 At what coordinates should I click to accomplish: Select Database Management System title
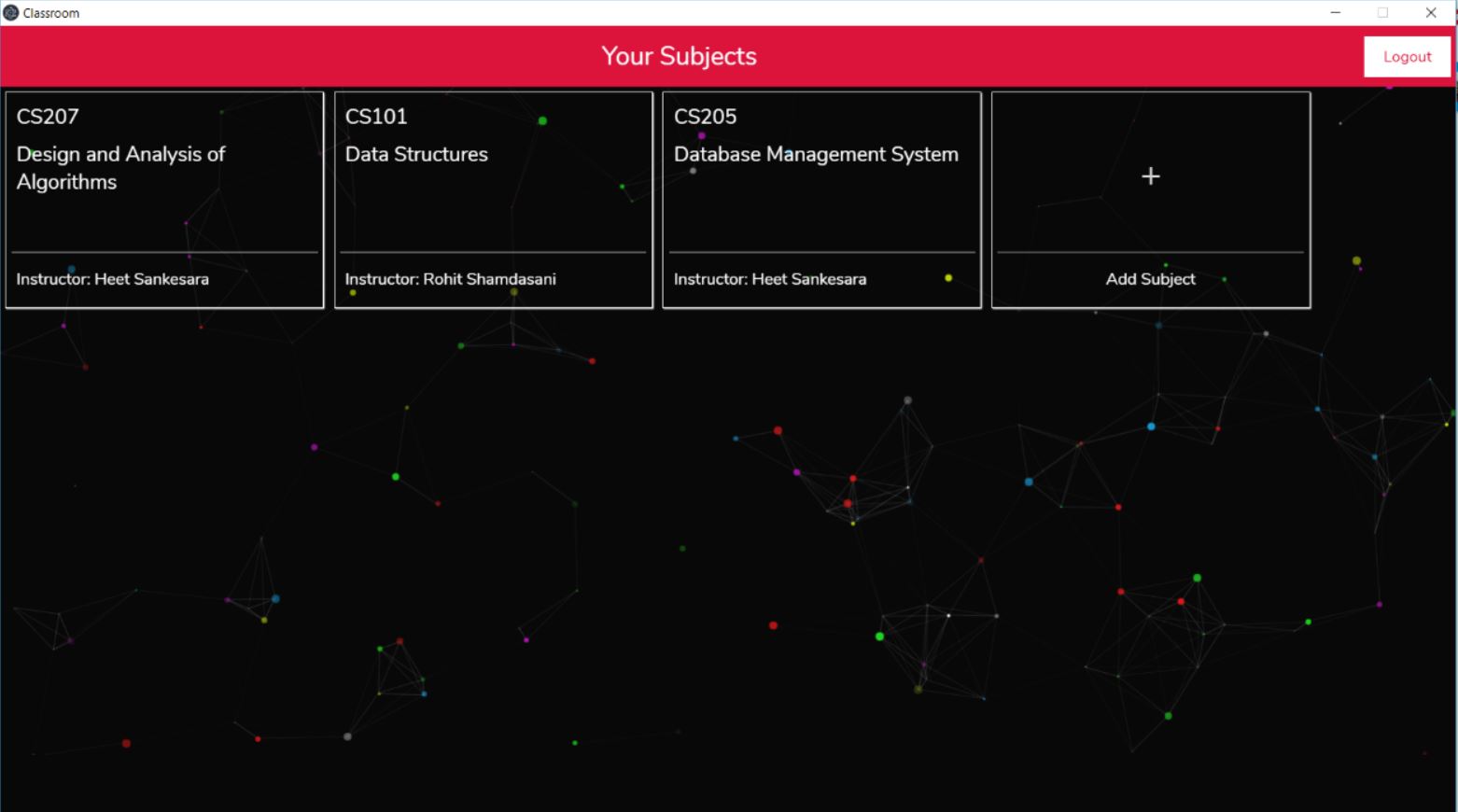816,154
